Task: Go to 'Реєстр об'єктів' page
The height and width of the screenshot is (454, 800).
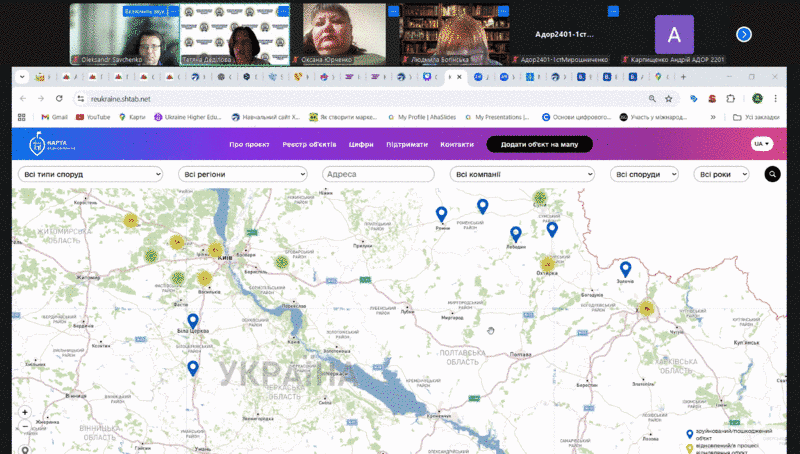Action: pos(309,144)
